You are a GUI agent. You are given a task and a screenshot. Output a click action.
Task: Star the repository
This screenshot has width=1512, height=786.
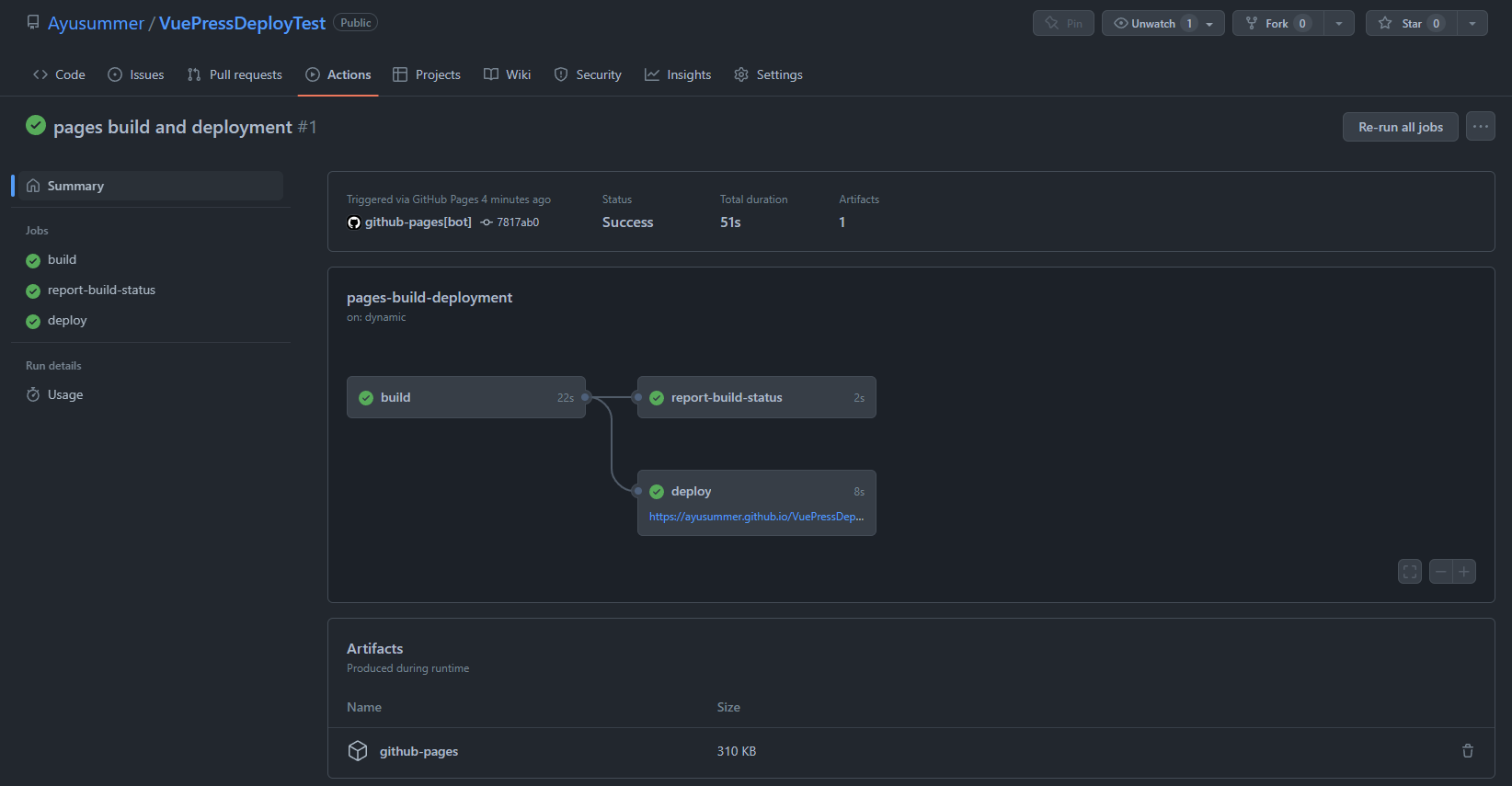(1412, 23)
